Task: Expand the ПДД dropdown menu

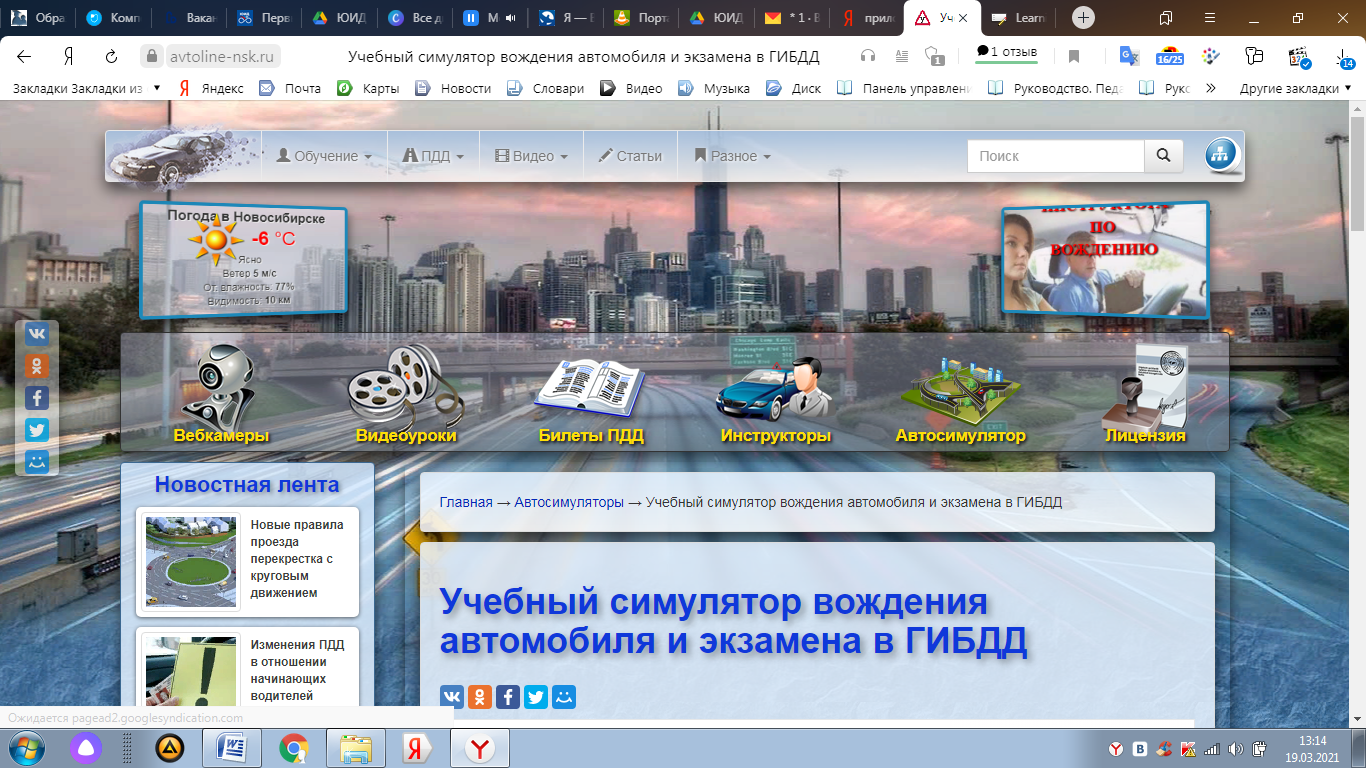Action: [x=434, y=156]
